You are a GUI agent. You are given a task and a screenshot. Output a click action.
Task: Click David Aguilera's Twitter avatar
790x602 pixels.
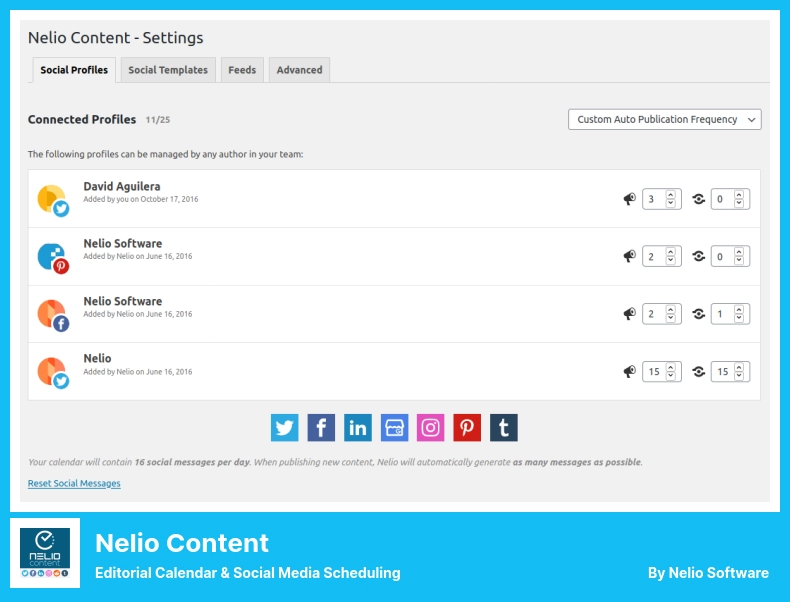click(53, 200)
